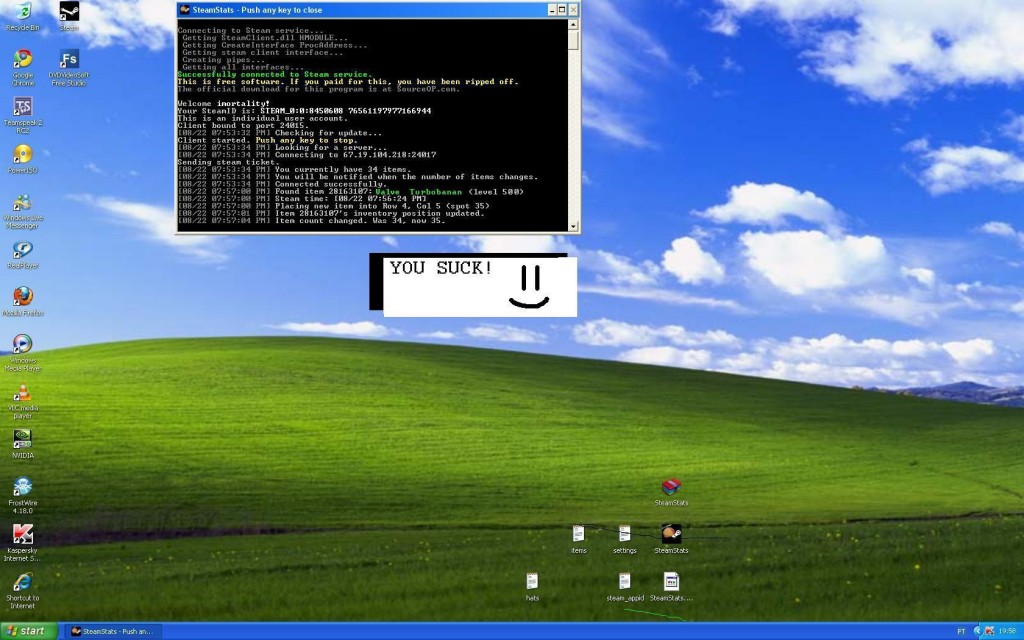Expand hidden system tray icons arrow

click(978, 631)
